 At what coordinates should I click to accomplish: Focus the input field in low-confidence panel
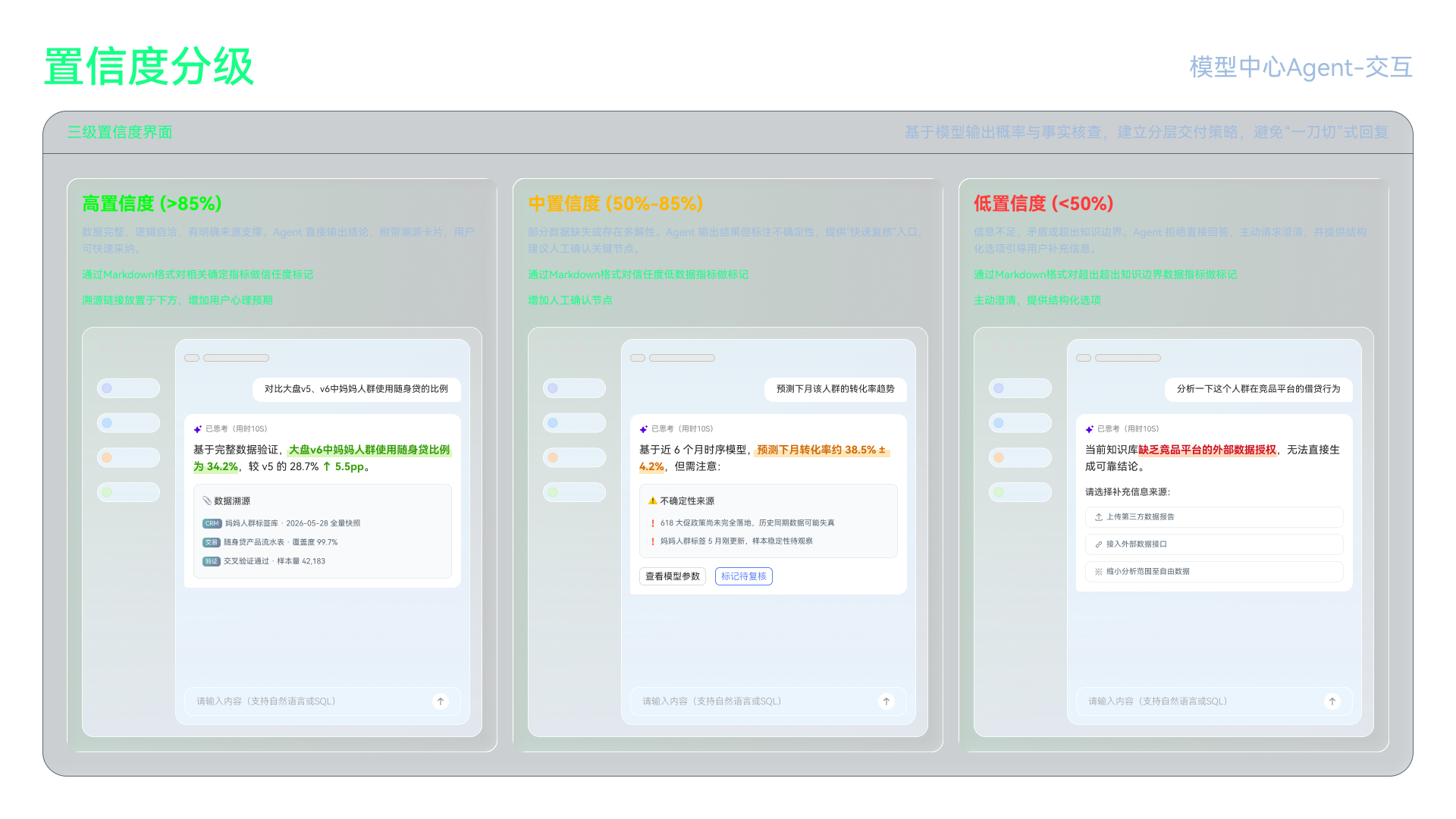[x=1214, y=701]
